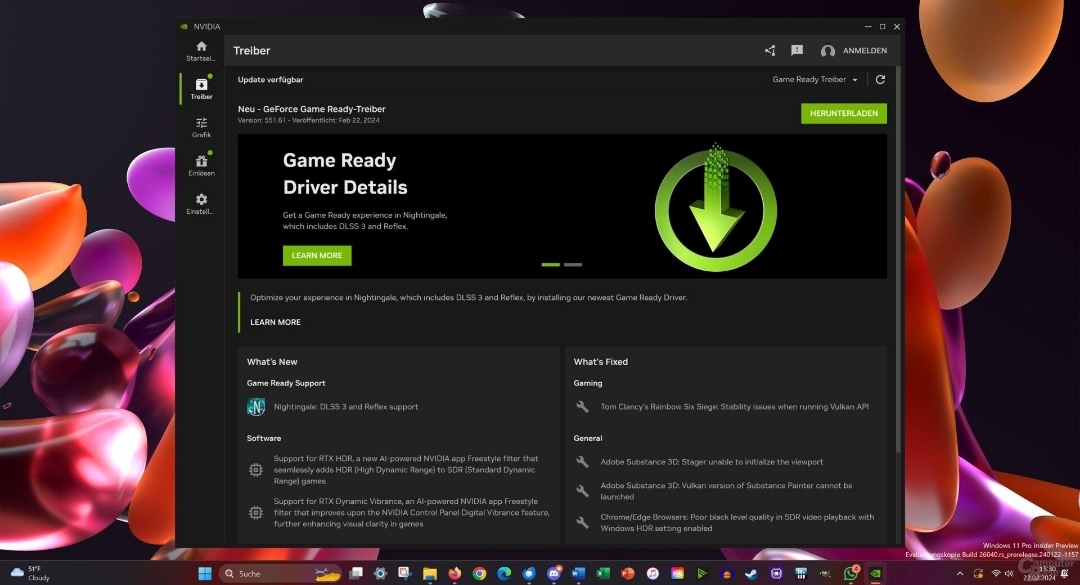Expand the Game Ready Treiber dropdown
Image resolution: width=1080 pixels, height=585 pixels.
(x=815, y=79)
